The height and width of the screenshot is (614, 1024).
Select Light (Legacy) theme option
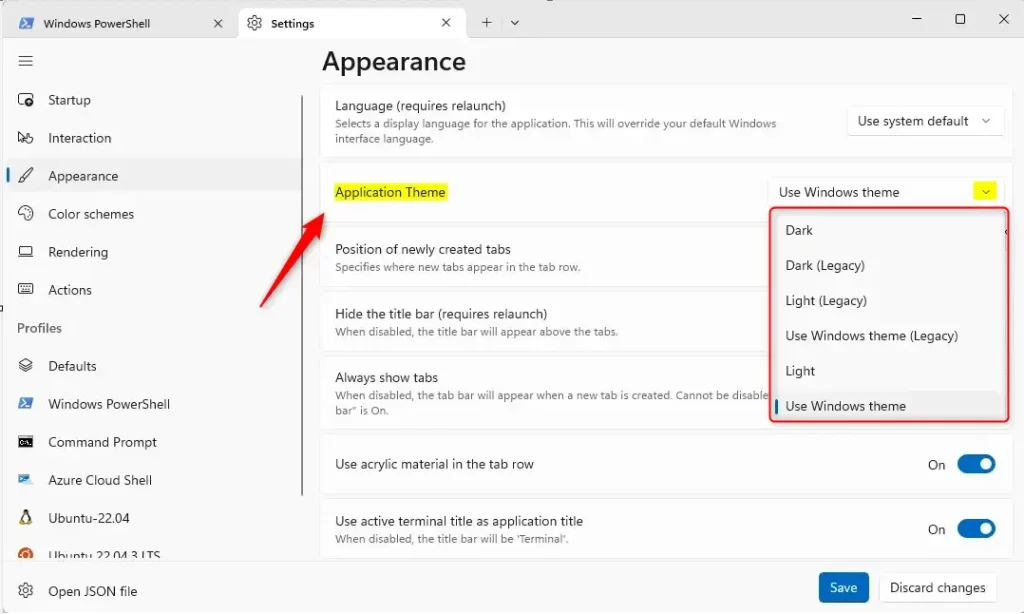[x=887, y=300]
